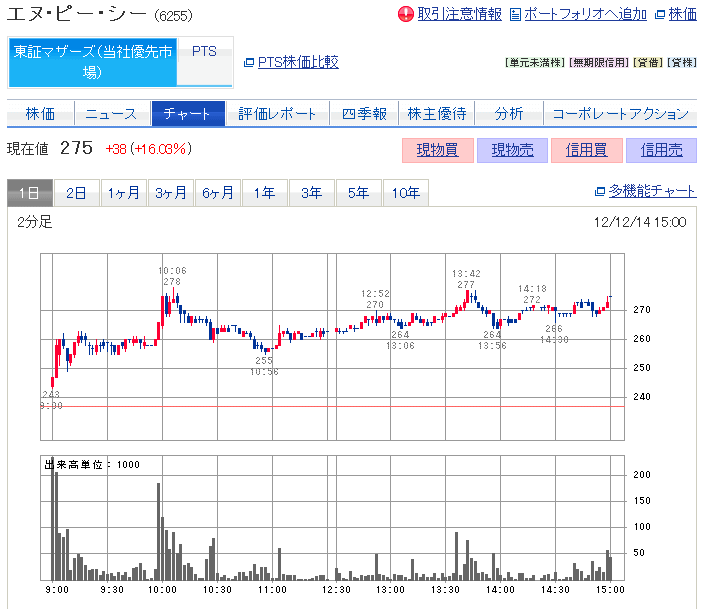Click the stock code (6255) text
Image resolution: width=705 pixels, height=609 pixels.
pyautogui.click(x=174, y=16)
